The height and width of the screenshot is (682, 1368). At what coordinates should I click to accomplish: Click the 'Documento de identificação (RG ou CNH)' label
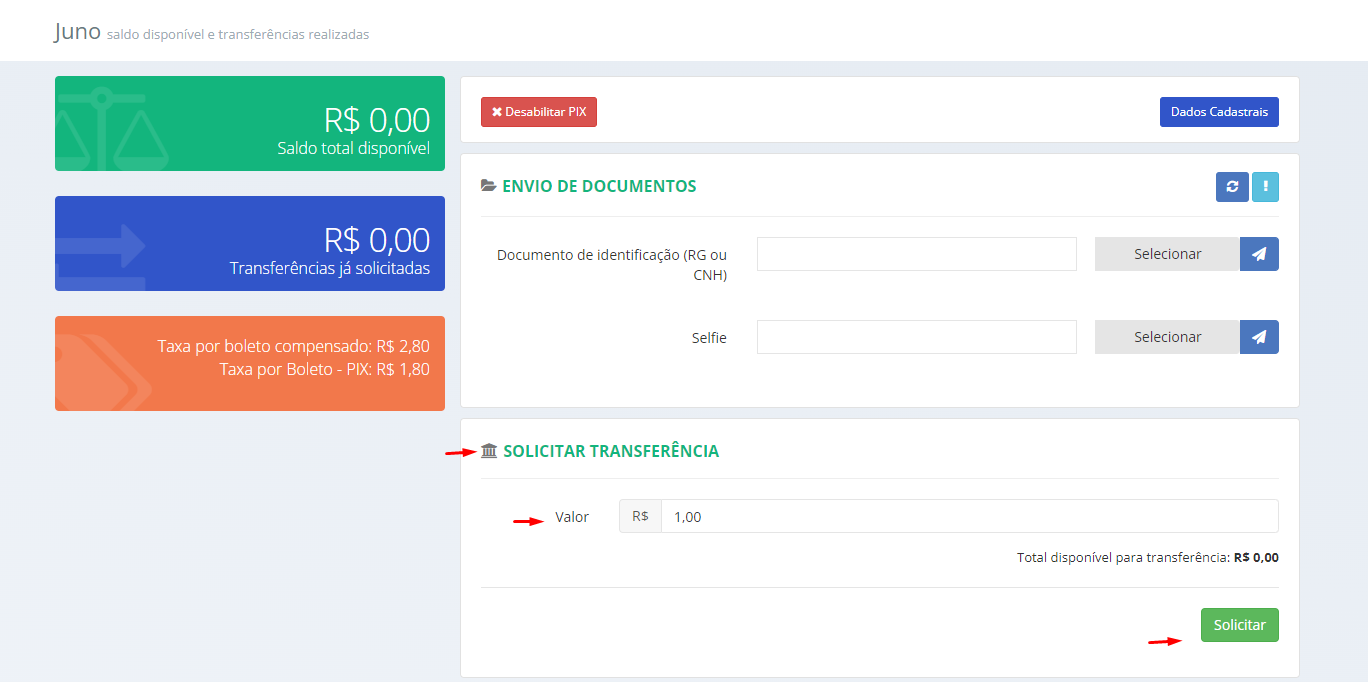click(x=611, y=265)
